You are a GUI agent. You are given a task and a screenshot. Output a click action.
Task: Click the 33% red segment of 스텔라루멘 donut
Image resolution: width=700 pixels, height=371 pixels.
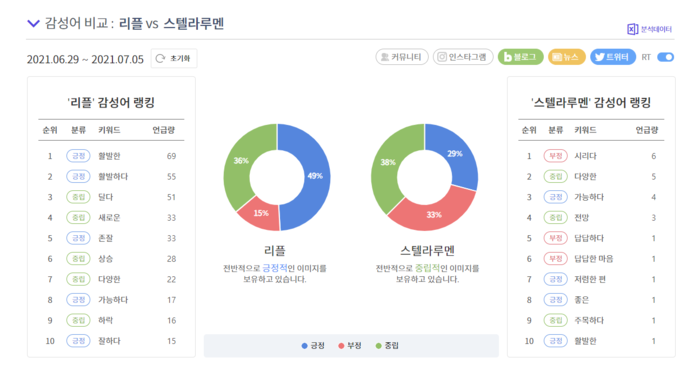[433, 215]
